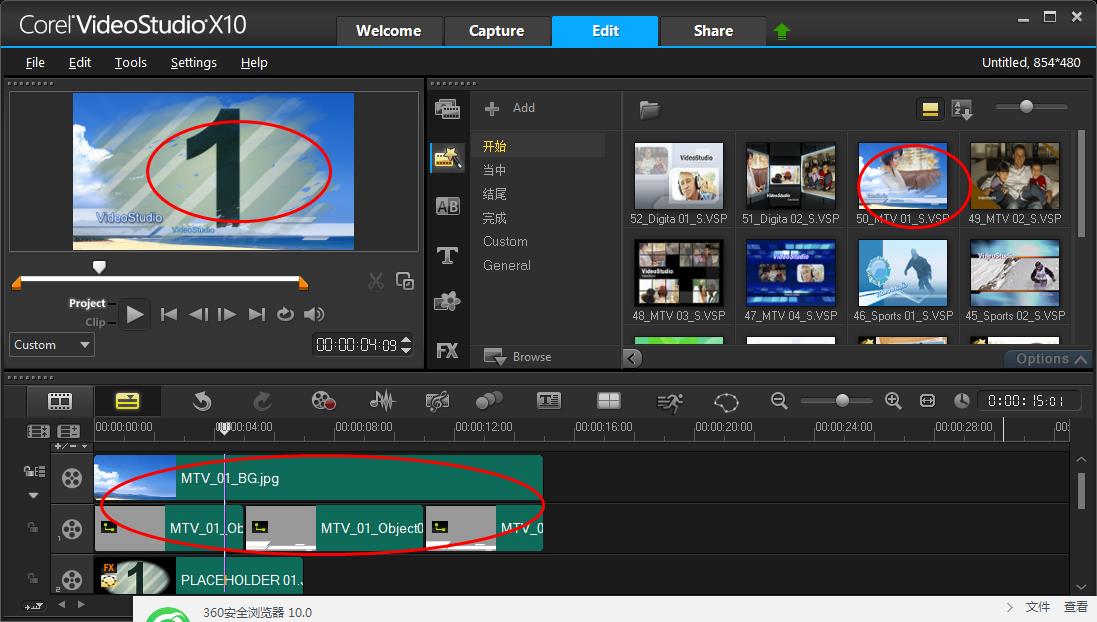Click the Undo arrow in timeline toolbar

click(202, 401)
